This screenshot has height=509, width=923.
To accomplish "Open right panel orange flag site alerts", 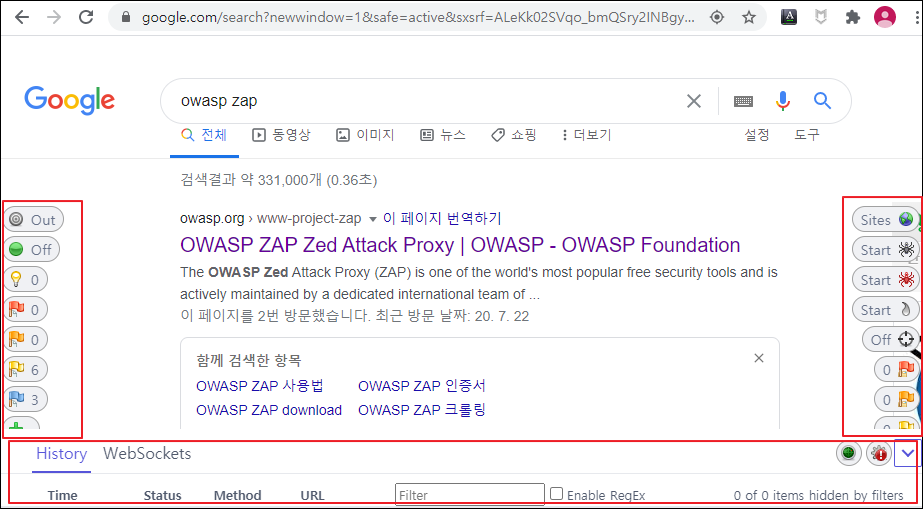I will tap(896, 400).
